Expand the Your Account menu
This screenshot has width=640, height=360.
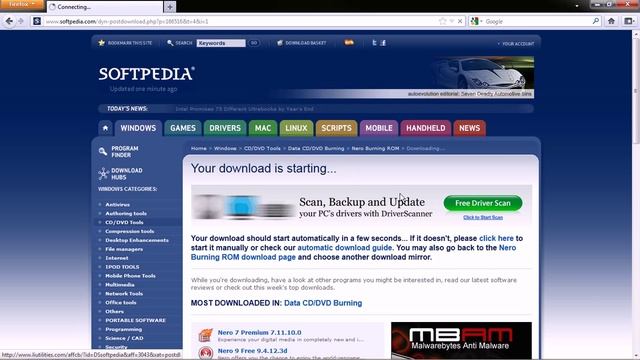516,43
